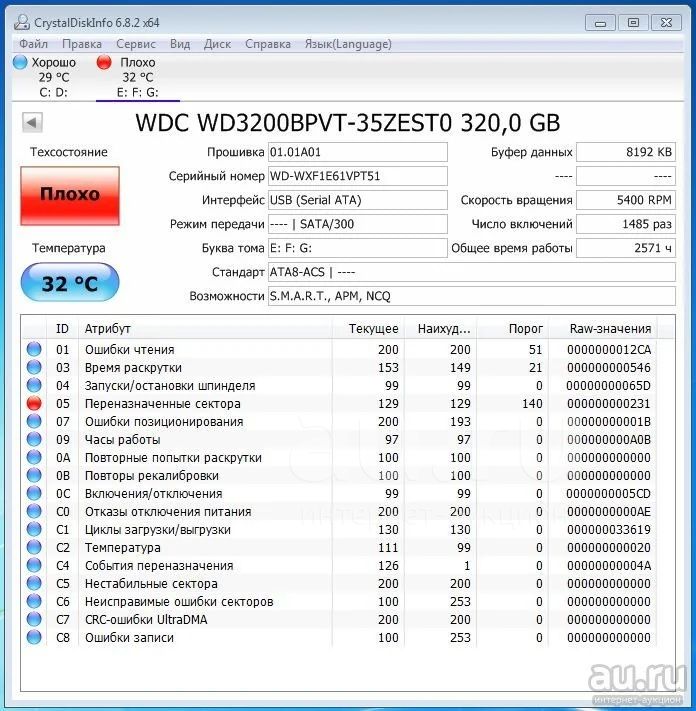Click the red status icon for Переназначенные сектора
The image size is (696, 711).
click(x=34, y=403)
